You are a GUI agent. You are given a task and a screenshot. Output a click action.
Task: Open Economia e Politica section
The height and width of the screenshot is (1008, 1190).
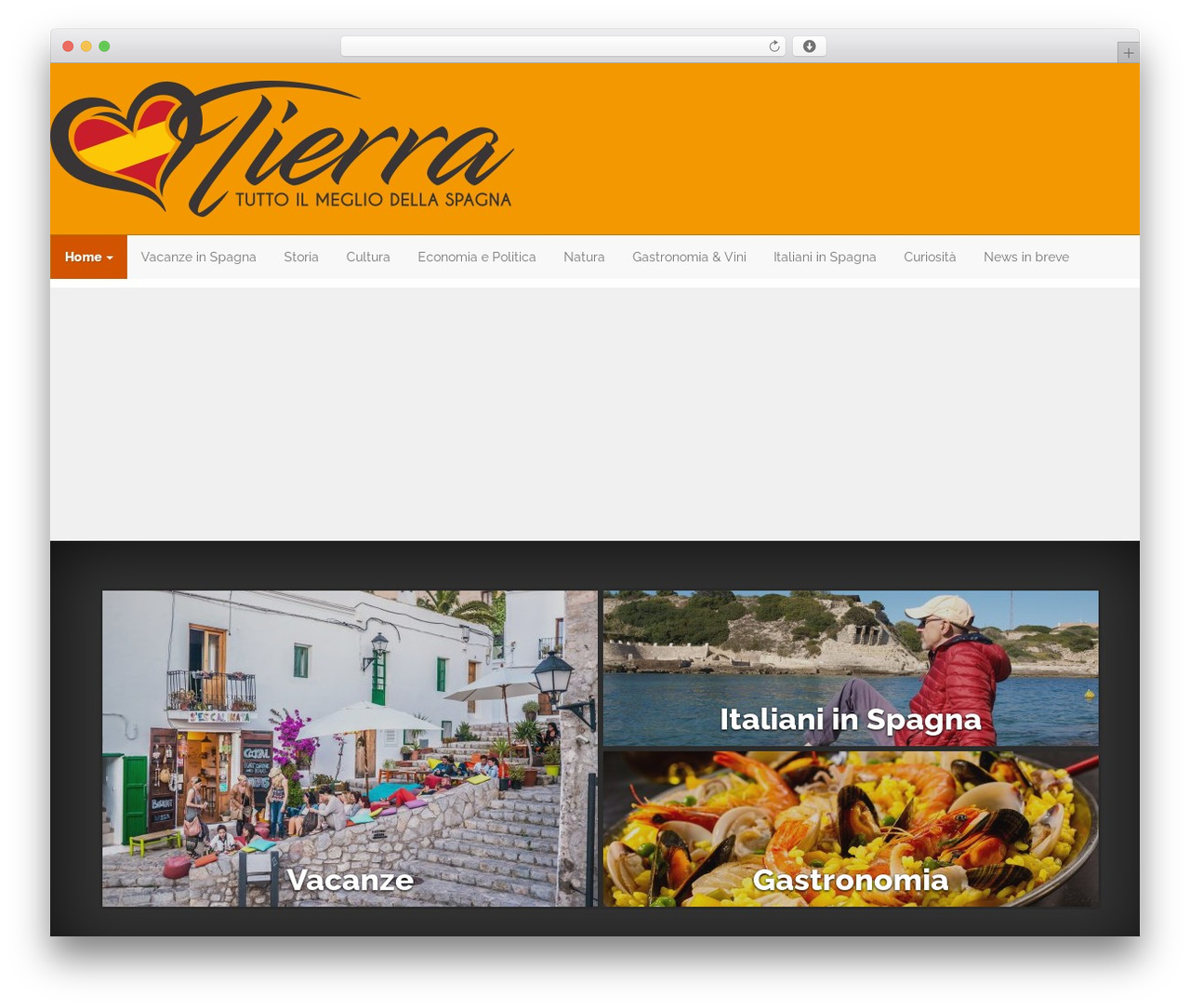coord(477,257)
